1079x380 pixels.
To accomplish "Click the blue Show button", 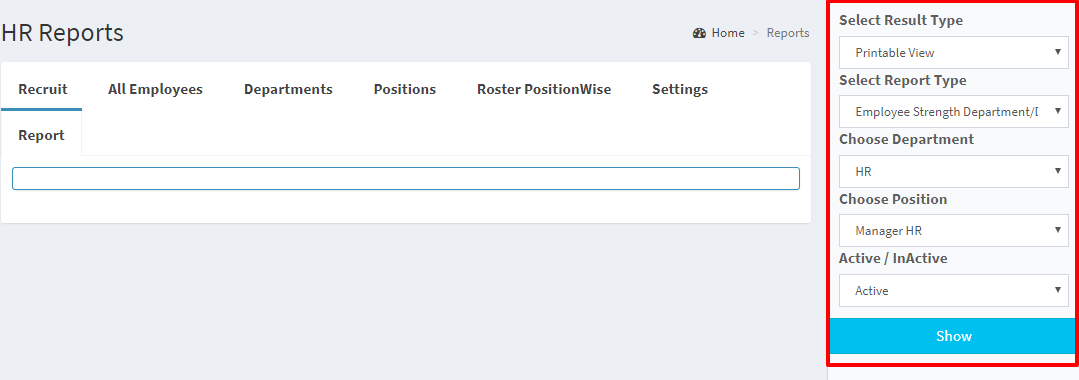I will (x=953, y=336).
